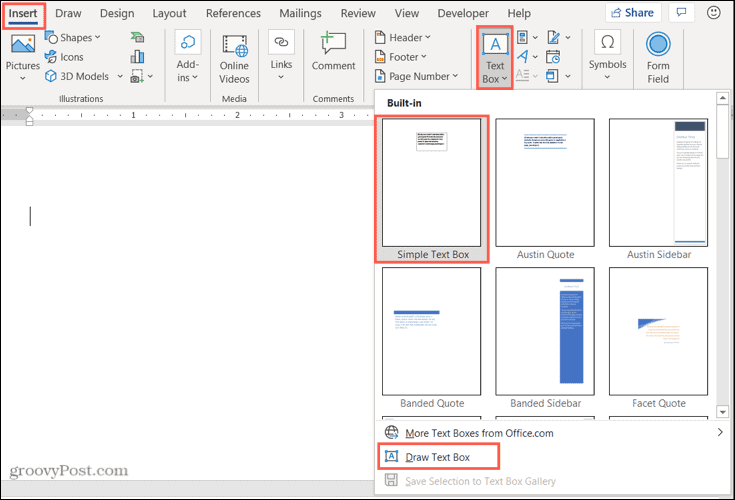Expand the Header dropdown arrow
735x500 pixels.
[428, 37]
